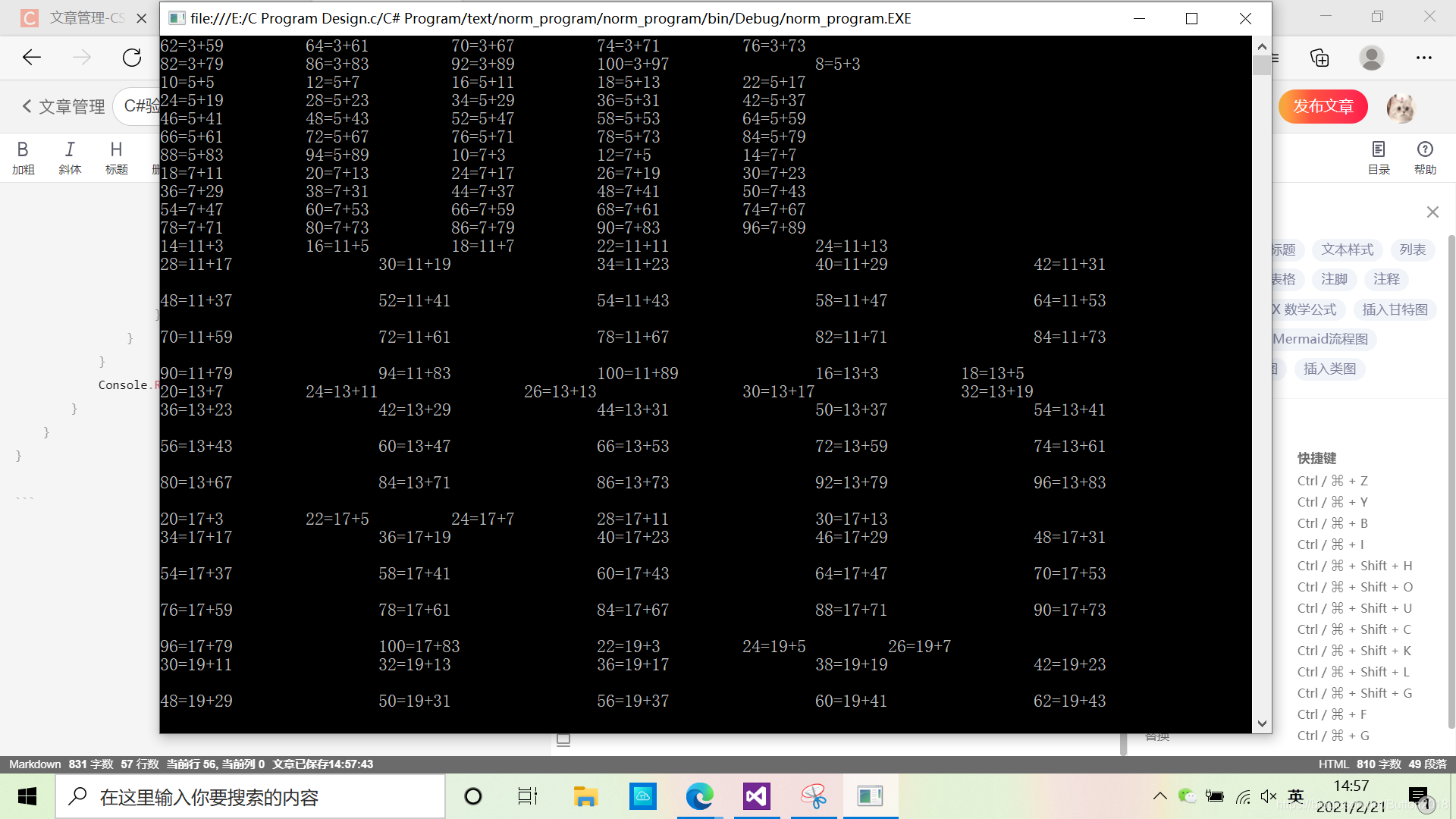Image resolution: width=1456 pixels, height=819 pixels.
Task: Click the browser forward arrow
Action: (x=82, y=58)
